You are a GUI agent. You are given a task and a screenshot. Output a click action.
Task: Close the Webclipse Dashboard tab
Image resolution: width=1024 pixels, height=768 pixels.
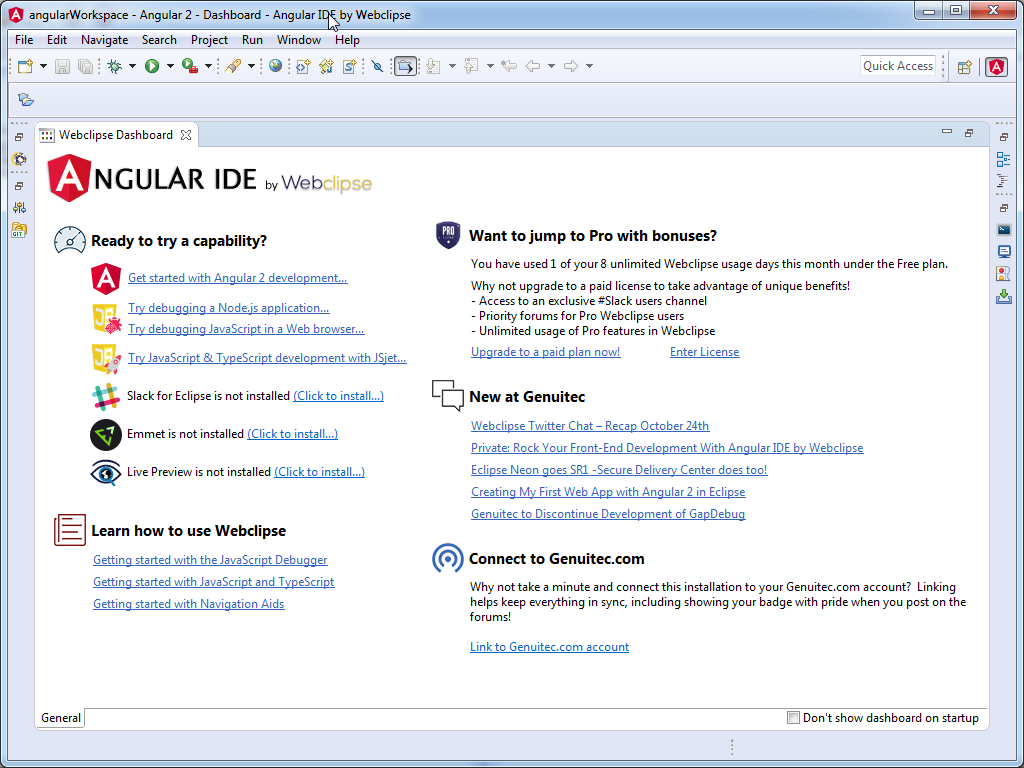(186, 135)
